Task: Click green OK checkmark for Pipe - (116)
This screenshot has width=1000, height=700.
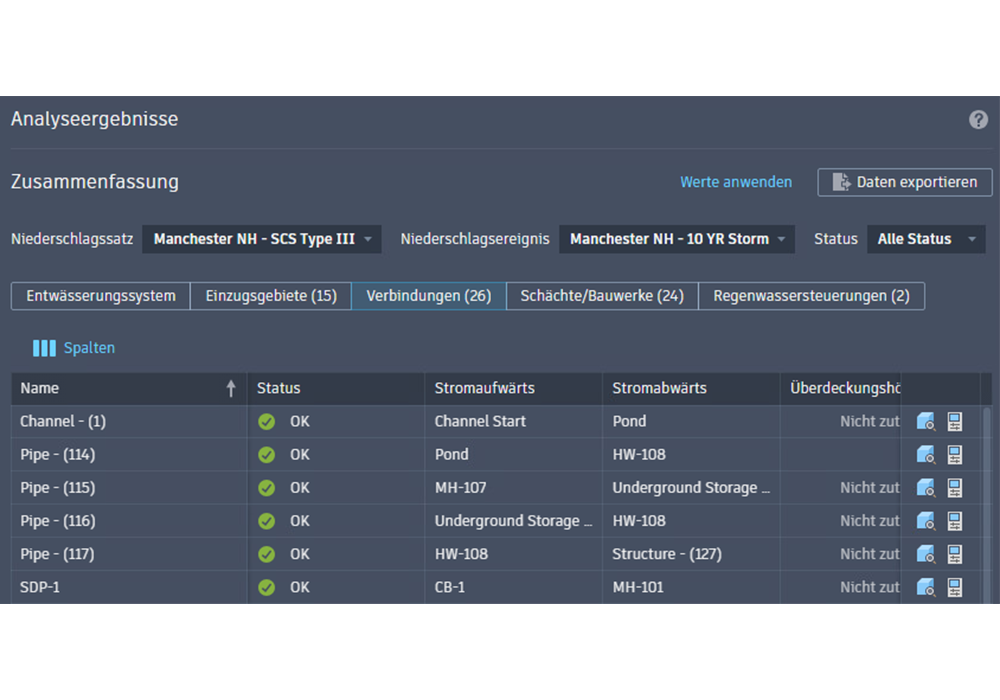Action: (267, 521)
